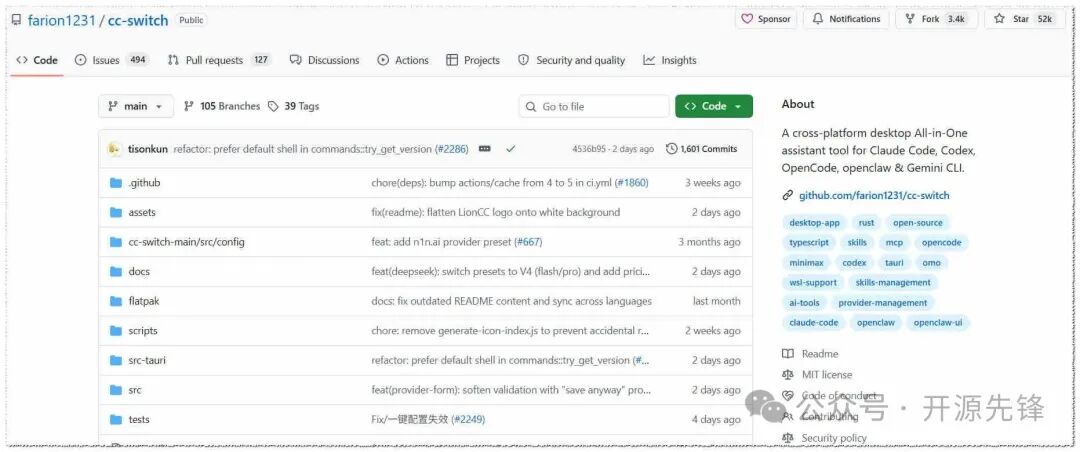Click the .github folder icon
The image size is (1080, 452).
116,183
